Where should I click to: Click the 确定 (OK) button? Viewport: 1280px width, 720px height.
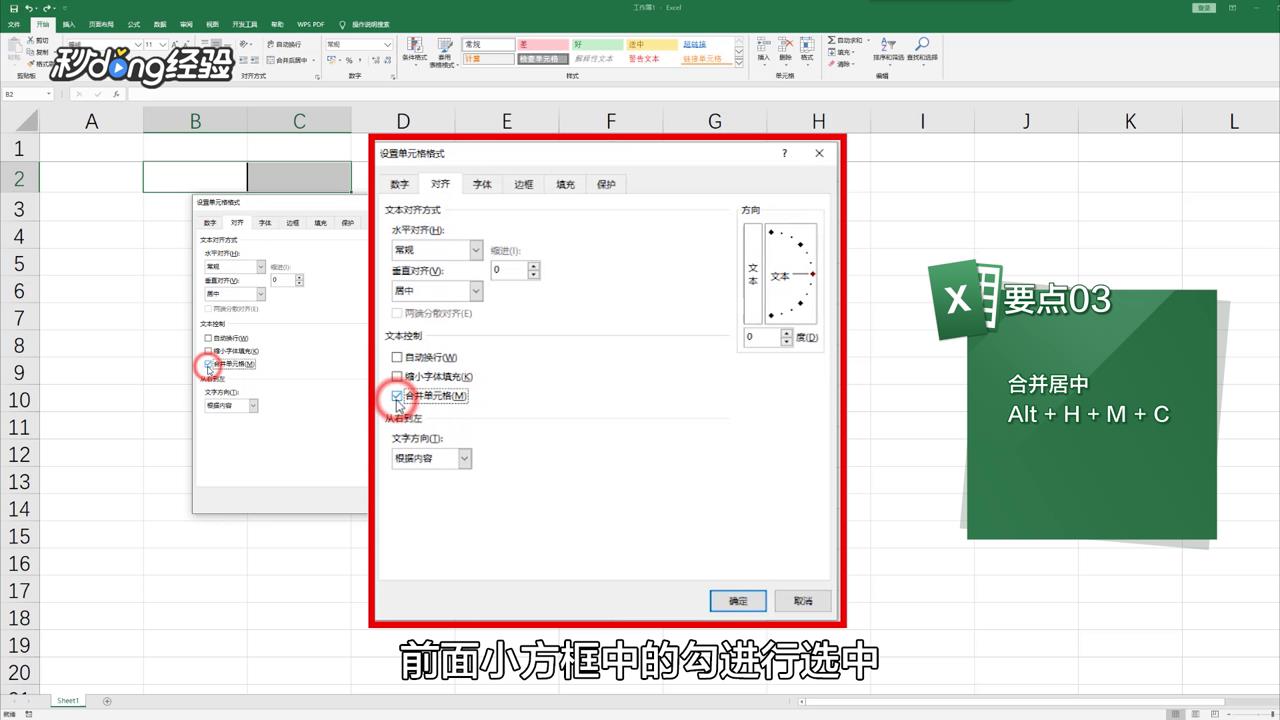coord(738,601)
